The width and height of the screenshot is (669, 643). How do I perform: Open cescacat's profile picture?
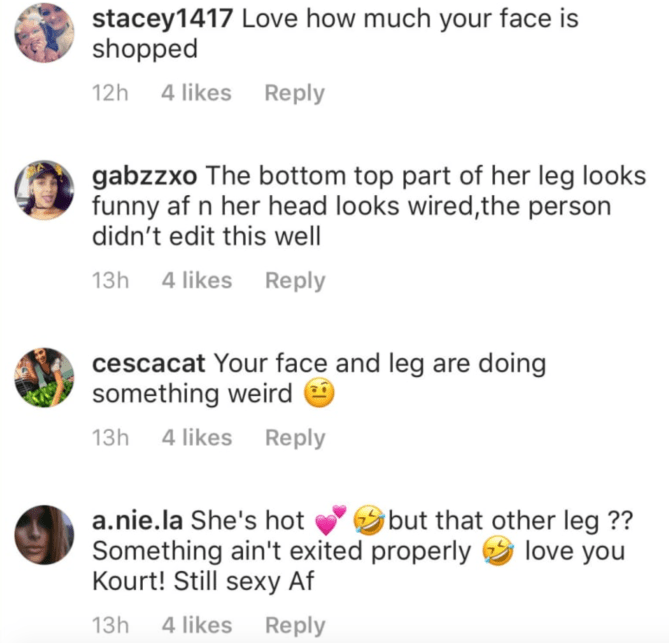point(45,377)
